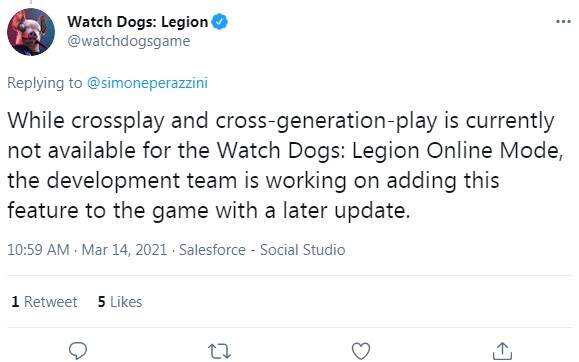Click the 10:59 AM timestamp
Viewport: 579px width, 362px height.
(x=38, y=250)
